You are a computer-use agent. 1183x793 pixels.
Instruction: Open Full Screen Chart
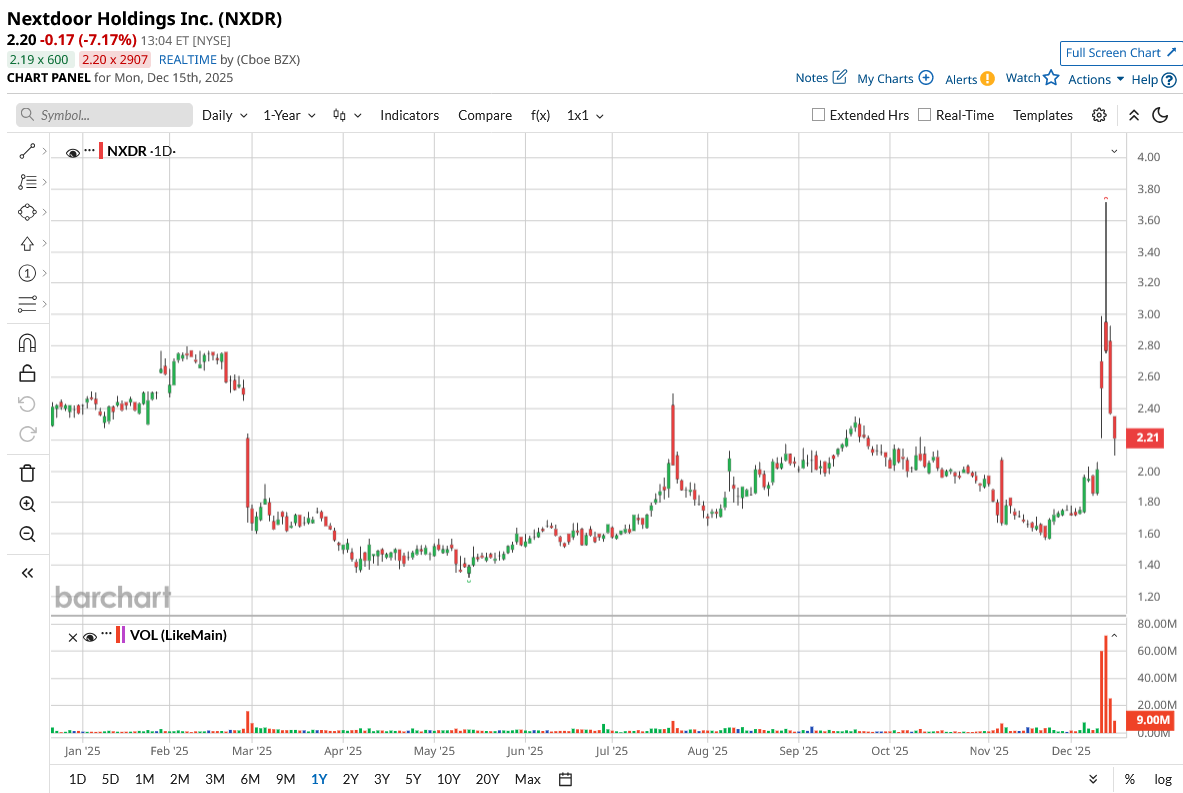pyautogui.click(x=1120, y=53)
